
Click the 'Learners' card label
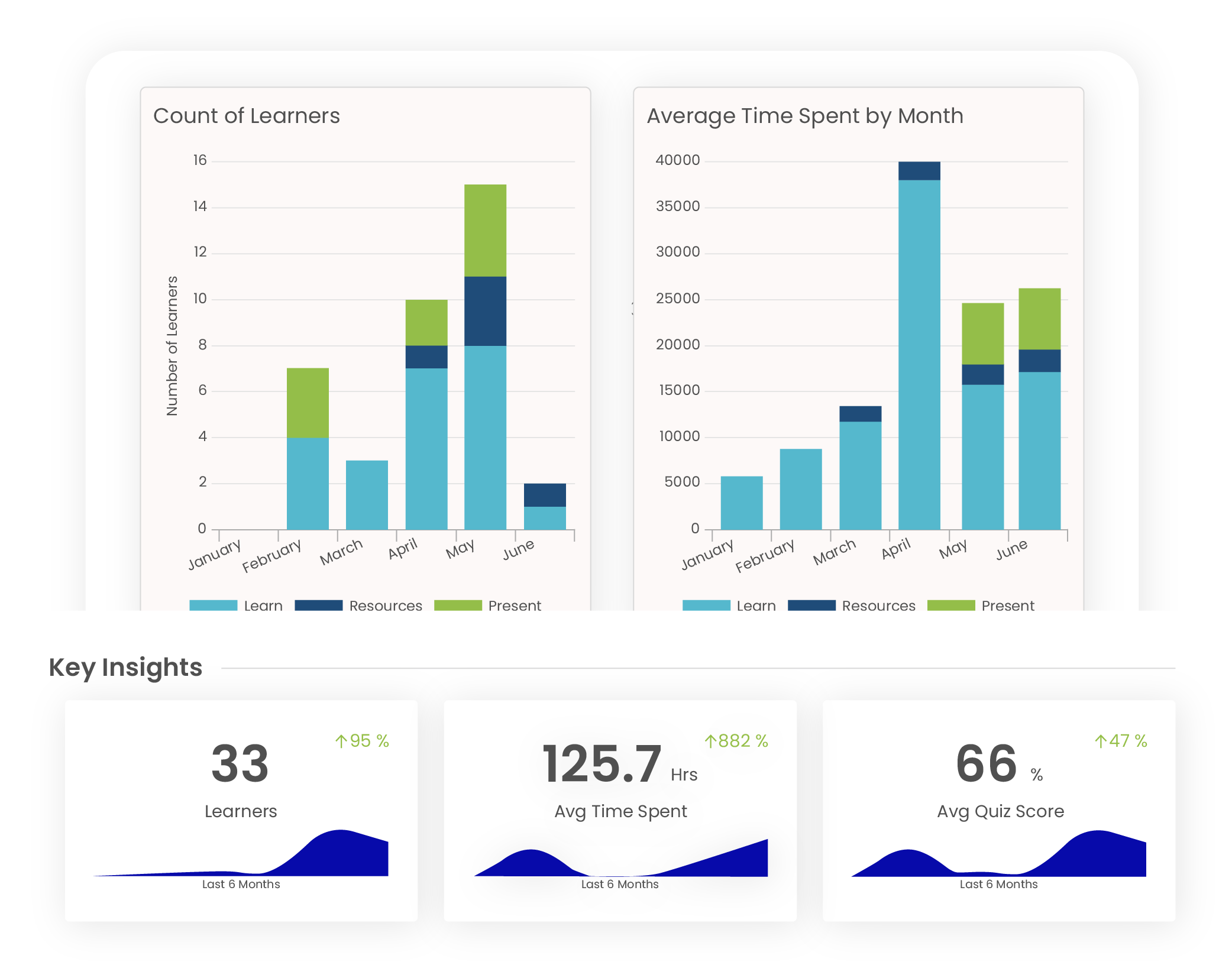coord(241,811)
